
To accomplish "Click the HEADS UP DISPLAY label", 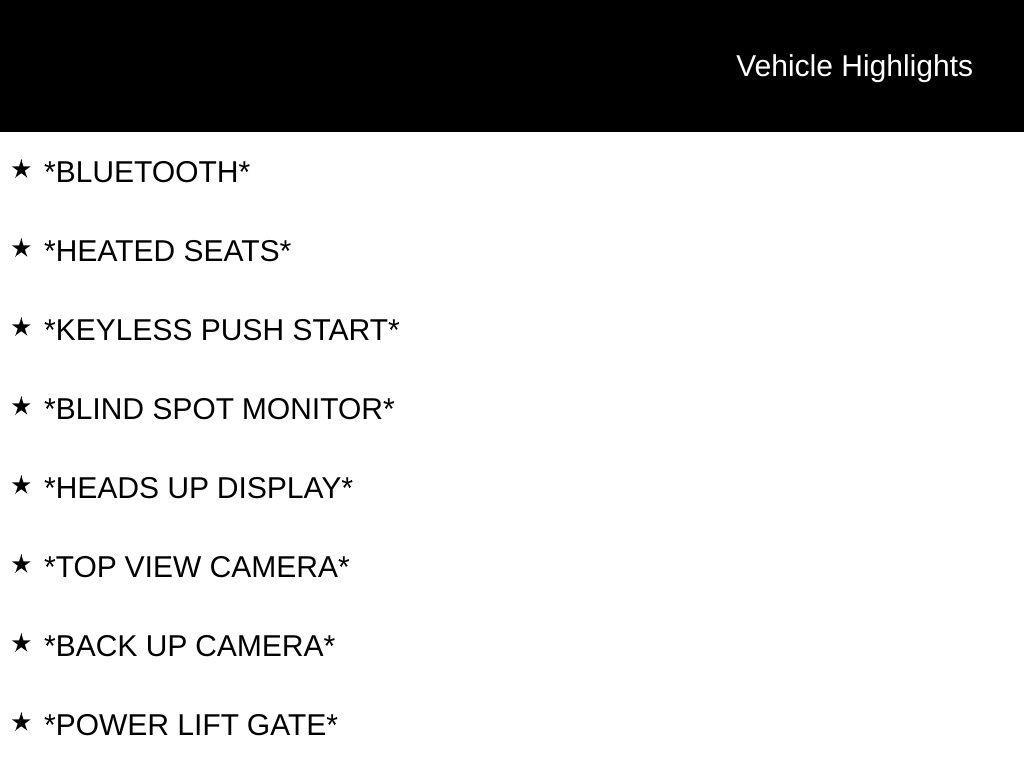I will pos(198,488).
